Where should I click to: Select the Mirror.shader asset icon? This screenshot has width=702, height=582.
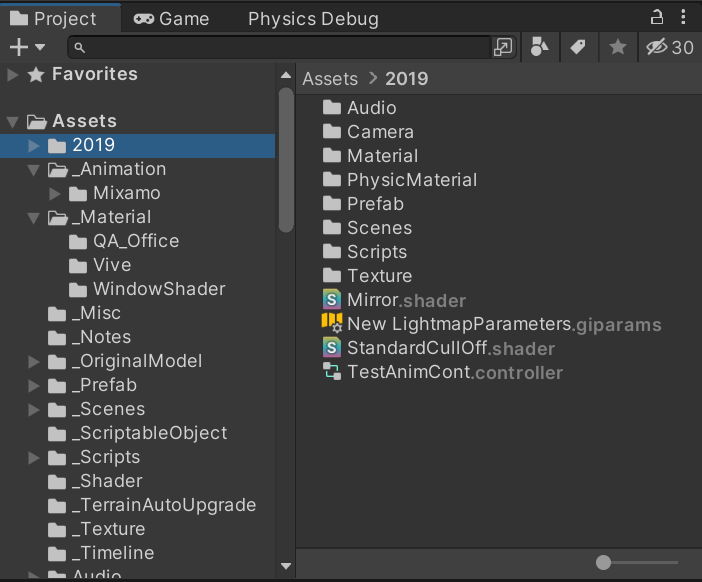tap(332, 300)
